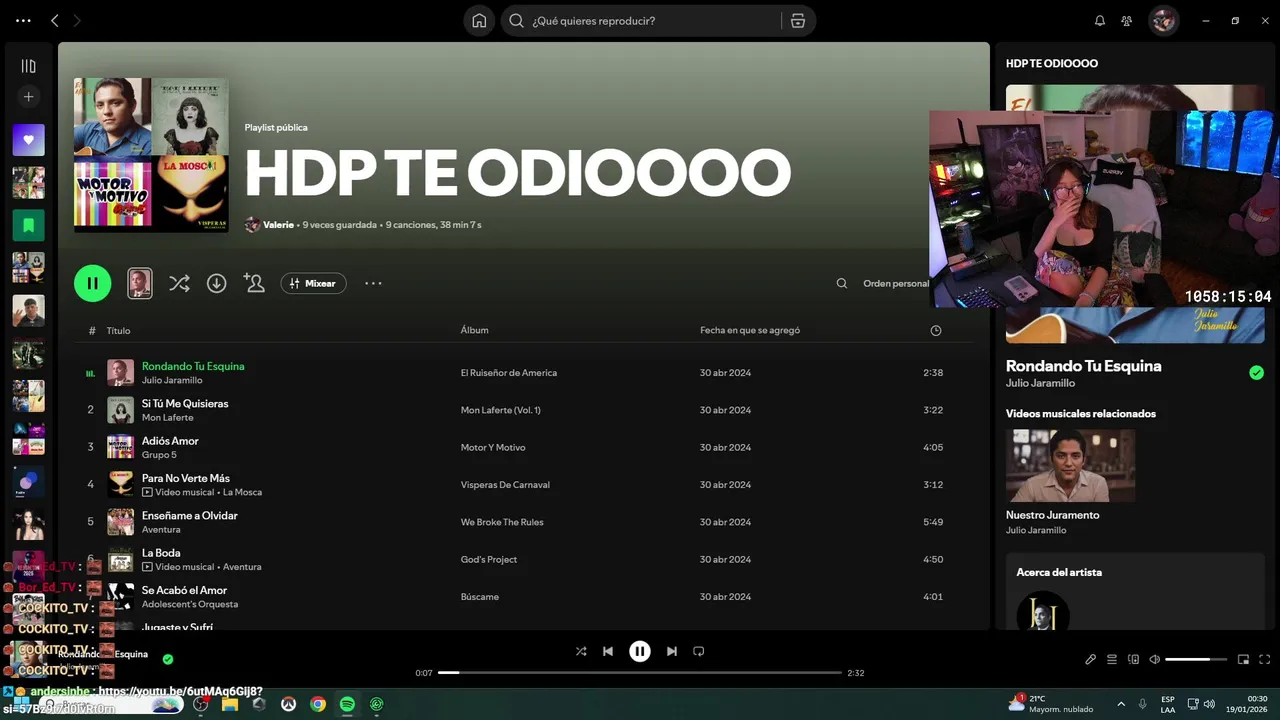Sort by Título column header
This screenshot has height=720, width=1280.
pos(118,330)
